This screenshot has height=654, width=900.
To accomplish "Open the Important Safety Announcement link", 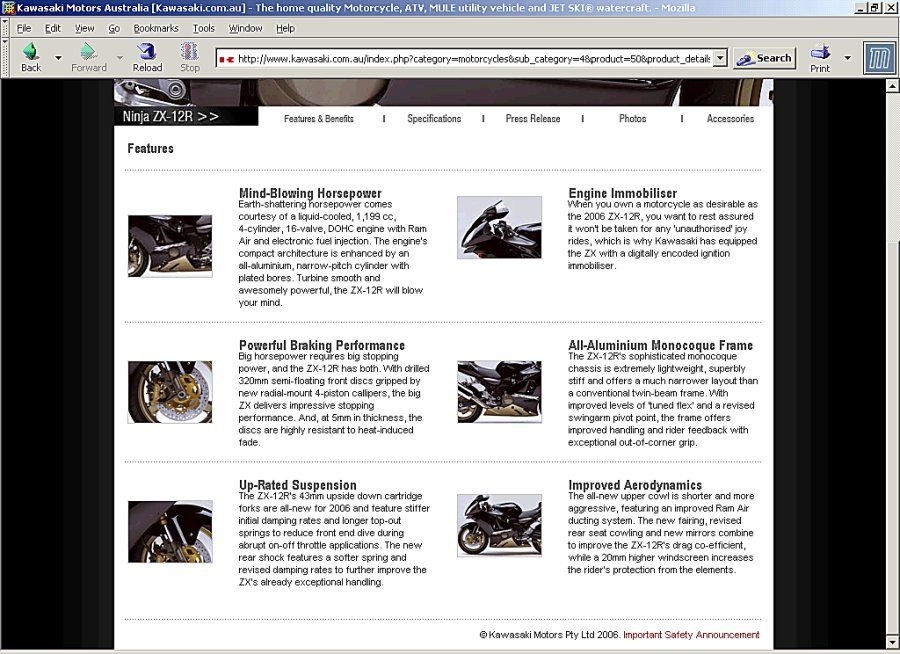I will pos(691,635).
